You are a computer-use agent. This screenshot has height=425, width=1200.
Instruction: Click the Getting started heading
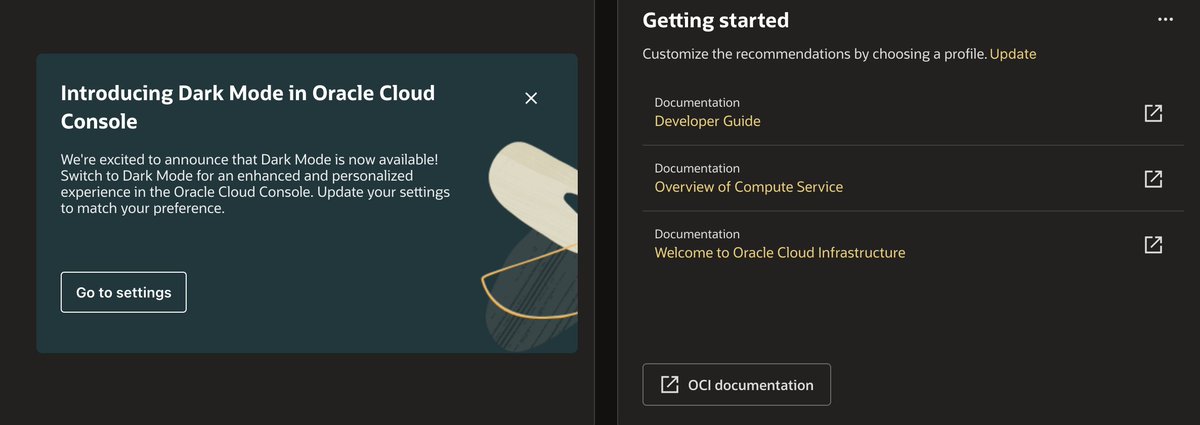pos(715,20)
